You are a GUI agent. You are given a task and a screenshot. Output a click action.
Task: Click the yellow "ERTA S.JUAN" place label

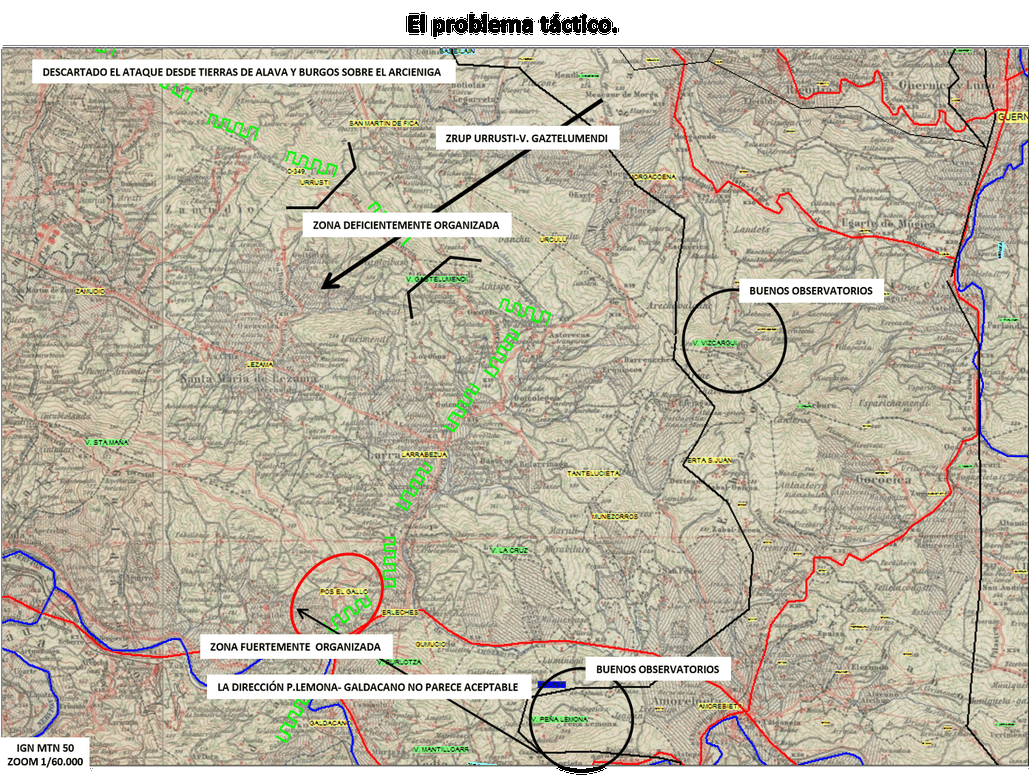(x=709, y=461)
